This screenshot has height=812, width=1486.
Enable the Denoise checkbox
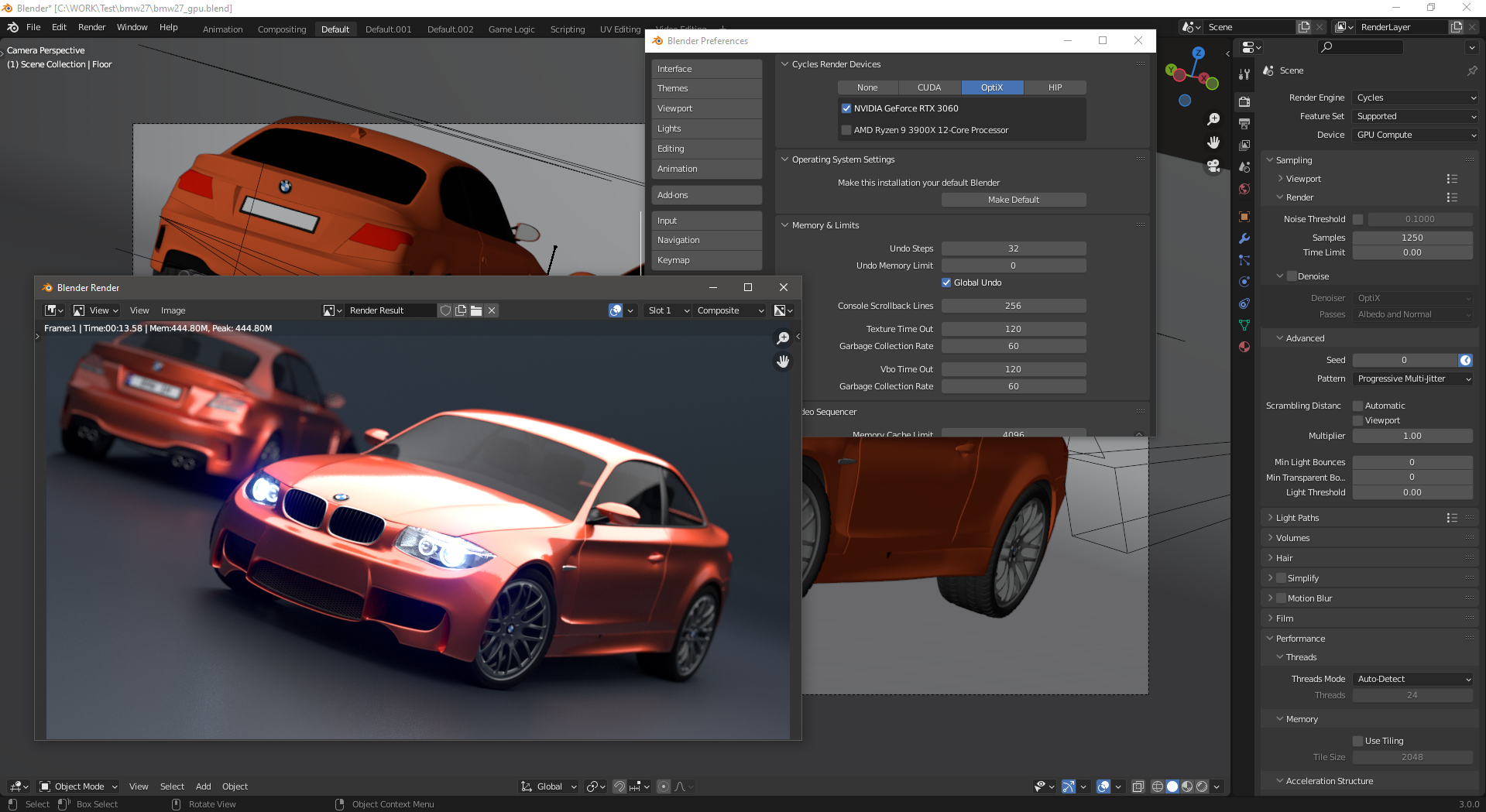point(1292,276)
